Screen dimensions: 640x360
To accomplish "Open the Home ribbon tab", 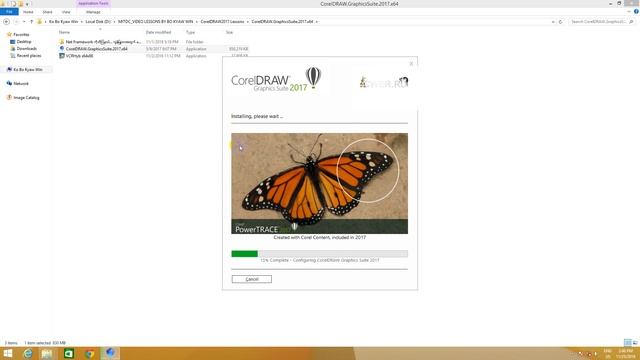I will coord(28,12).
